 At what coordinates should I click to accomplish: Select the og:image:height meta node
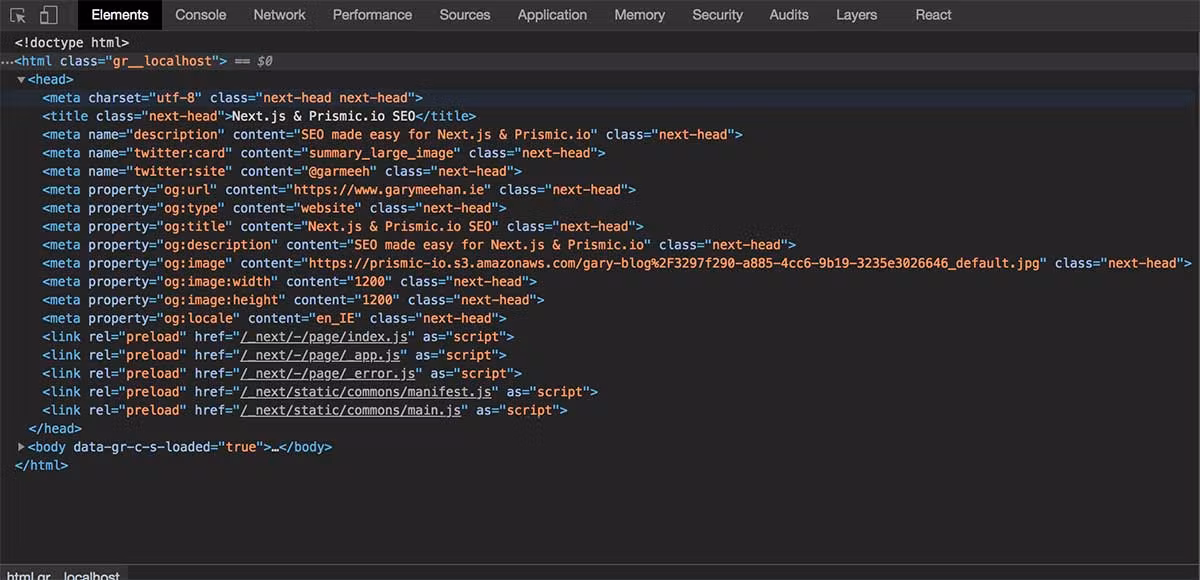tap(293, 300)
